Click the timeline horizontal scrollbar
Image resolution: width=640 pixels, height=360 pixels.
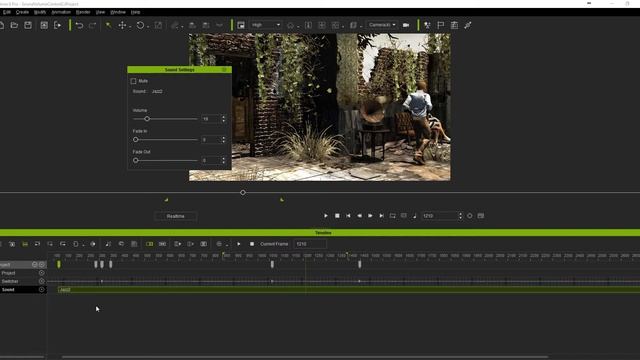[x=305, y=357]
